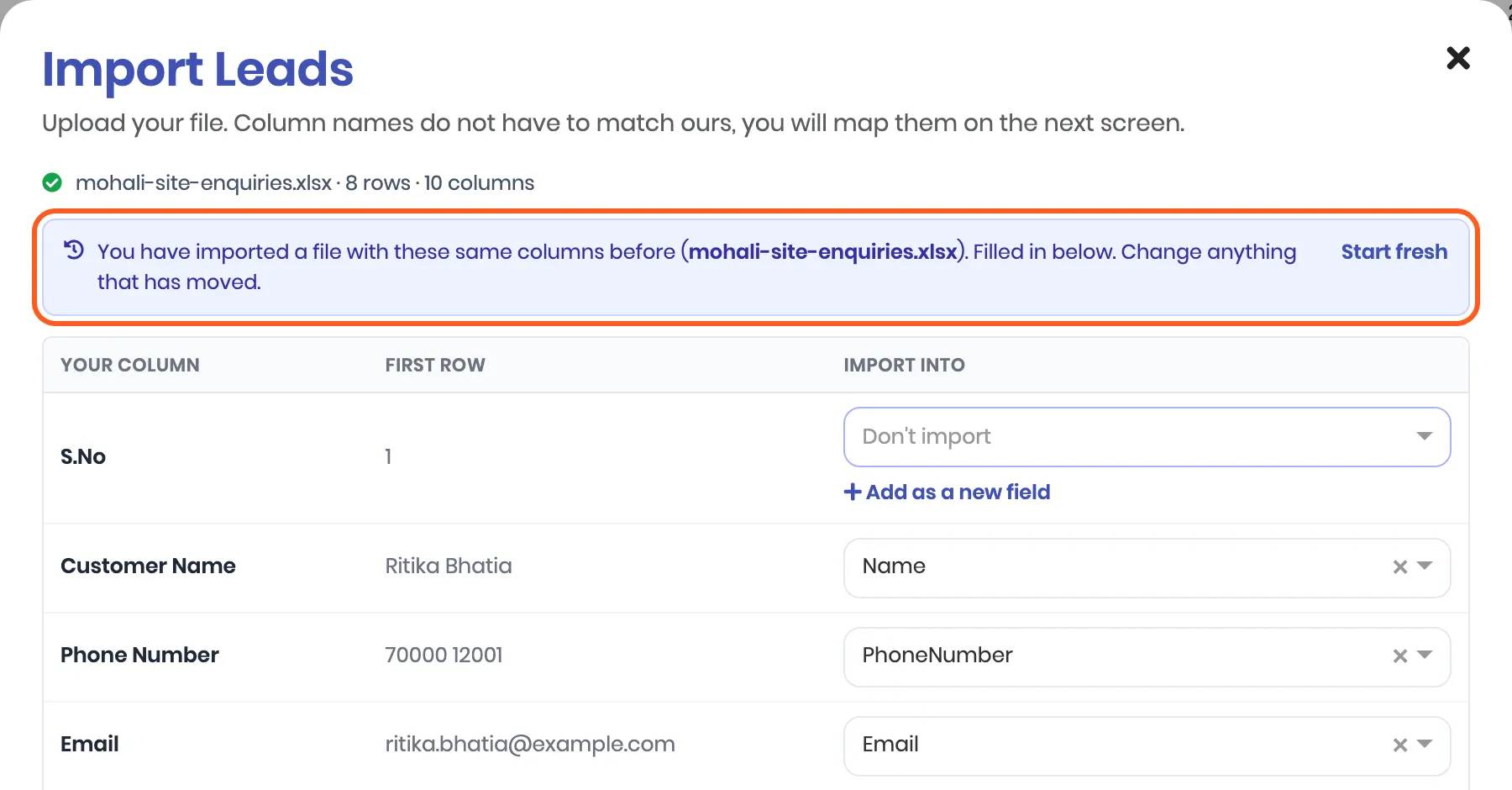Viewport: 1512px width, 790px height.
Task: Click the YOUR COLUMN header
Action: pyautogui.click(x=130, y=365)
